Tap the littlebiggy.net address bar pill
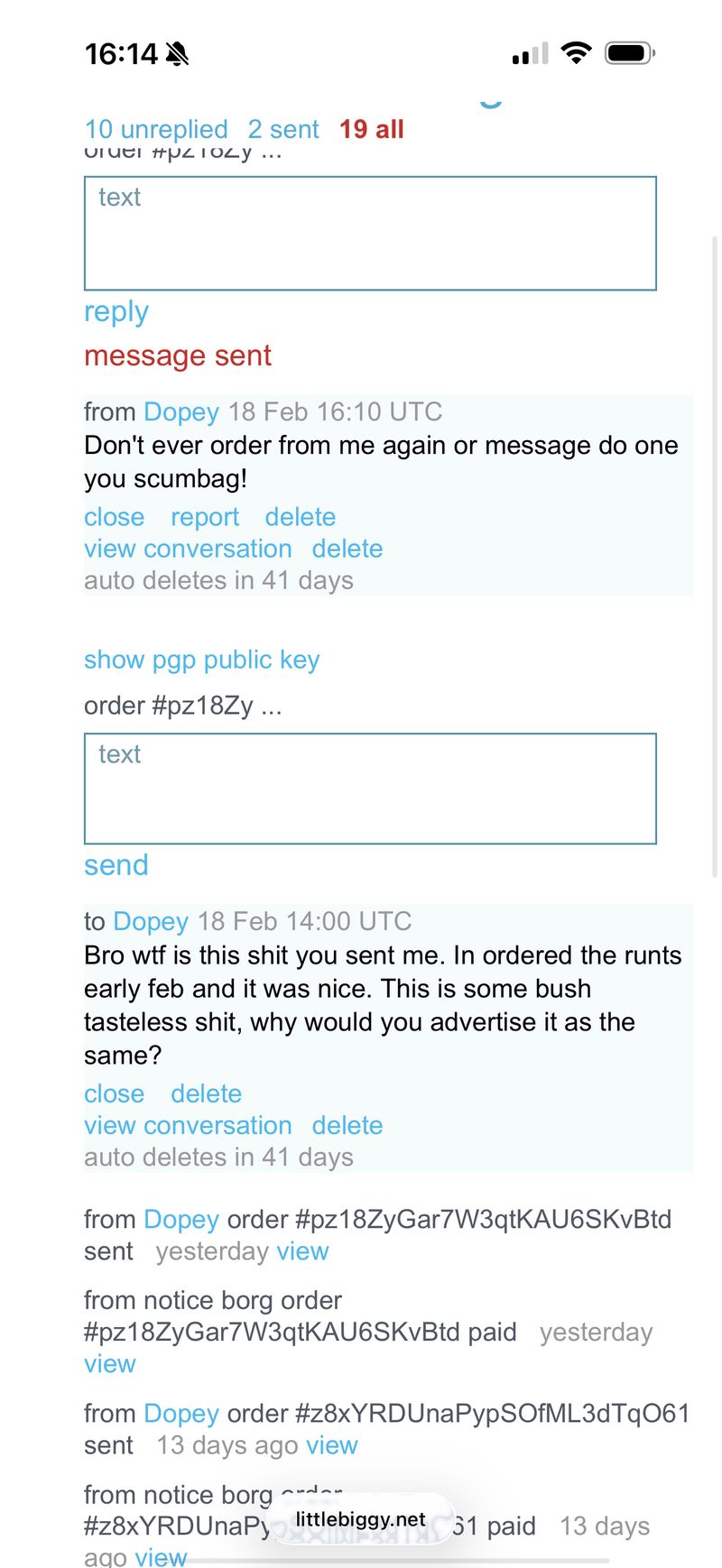 click(361, 1520)
